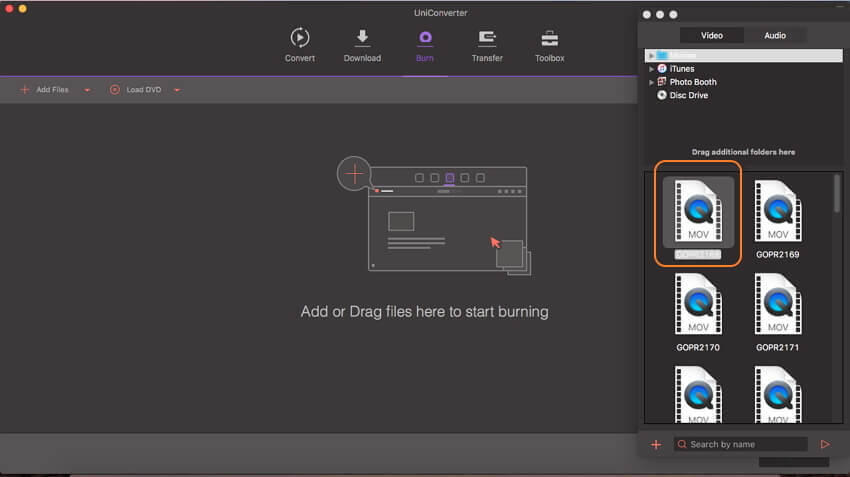Expand the Add Files dropdown arrow

coord(87,90)
